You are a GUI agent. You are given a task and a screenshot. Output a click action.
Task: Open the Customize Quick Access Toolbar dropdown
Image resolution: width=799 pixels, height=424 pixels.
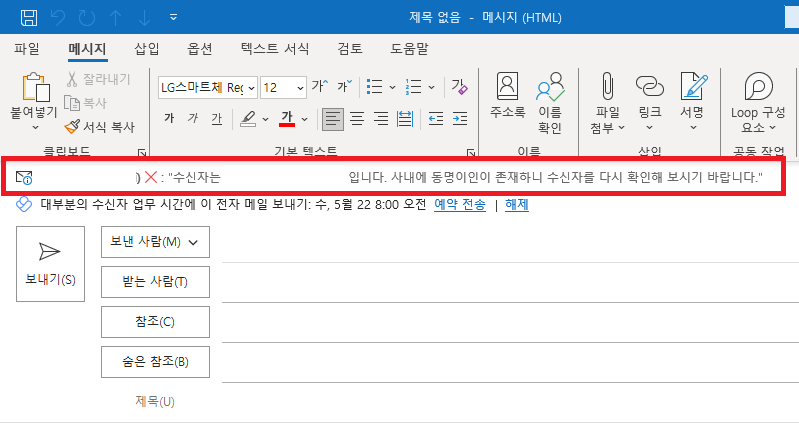[x=173, y=17]
